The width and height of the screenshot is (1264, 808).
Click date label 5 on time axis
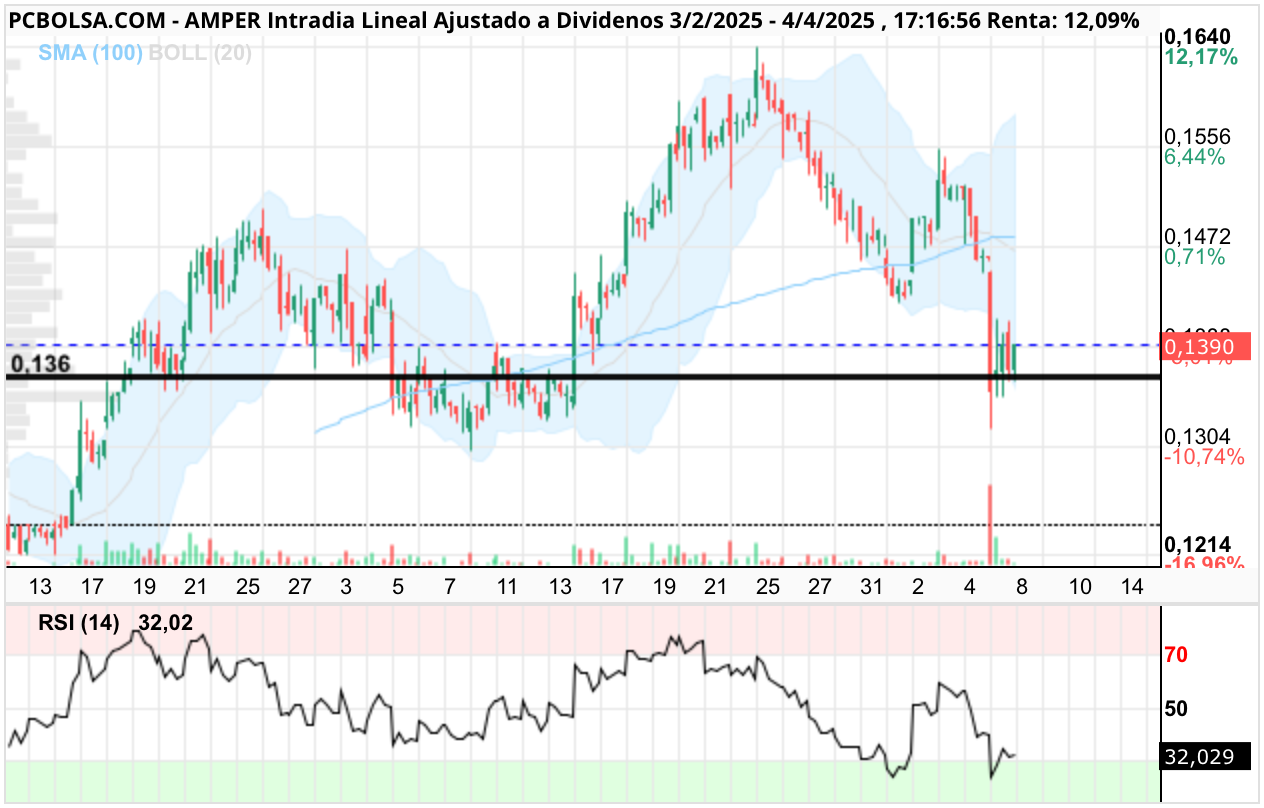click(x=399, y=586)
